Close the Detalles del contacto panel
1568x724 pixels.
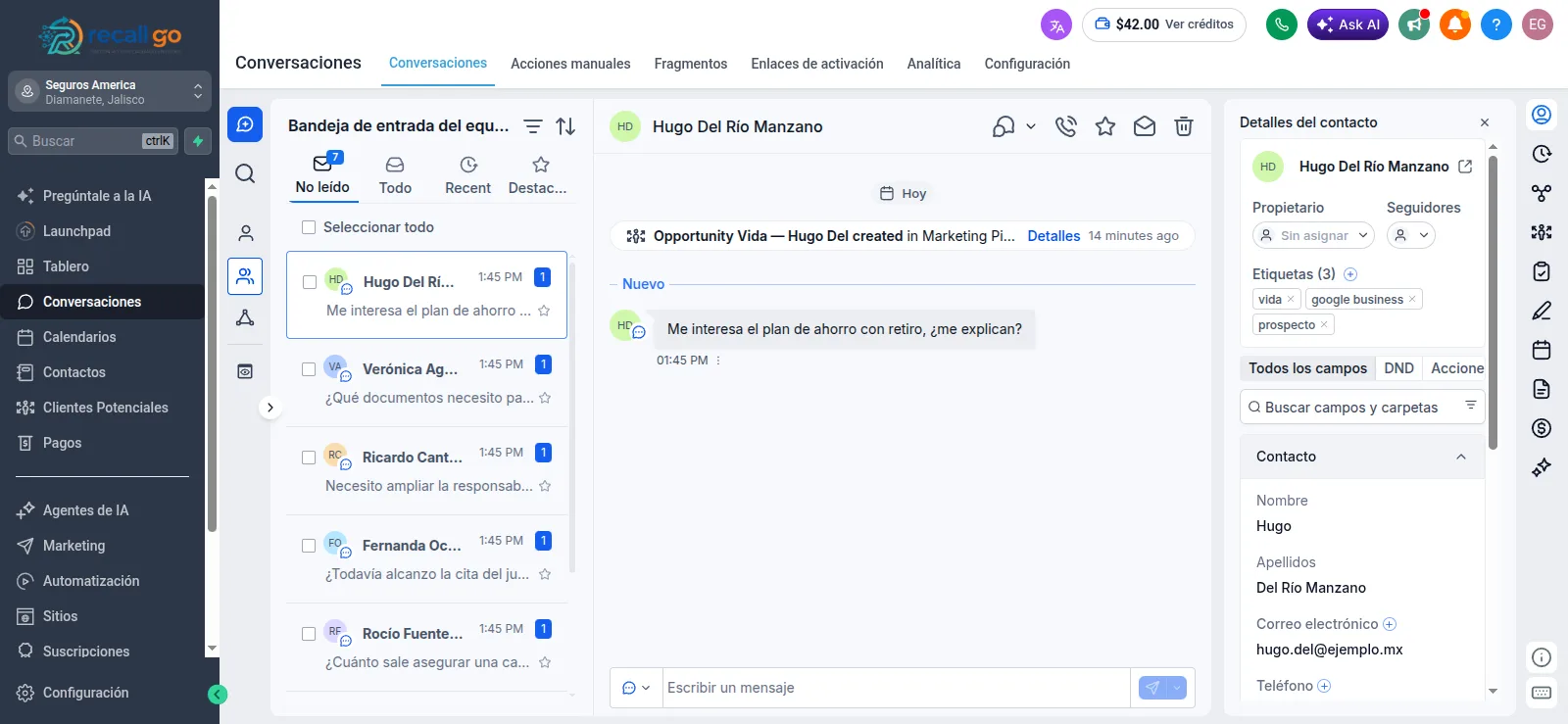tap(1485, 122)
